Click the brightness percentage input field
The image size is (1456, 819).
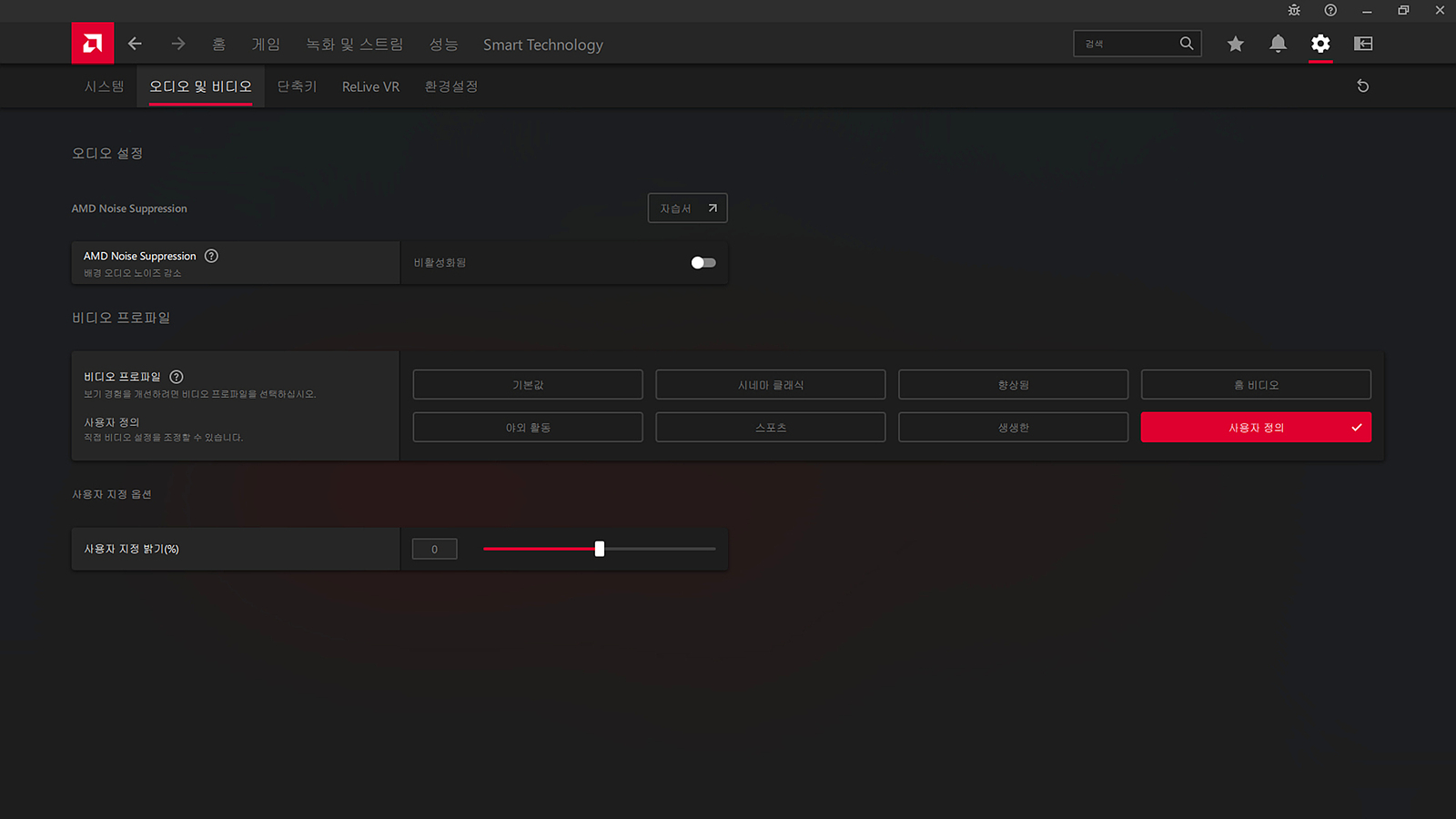click(434, 549)
